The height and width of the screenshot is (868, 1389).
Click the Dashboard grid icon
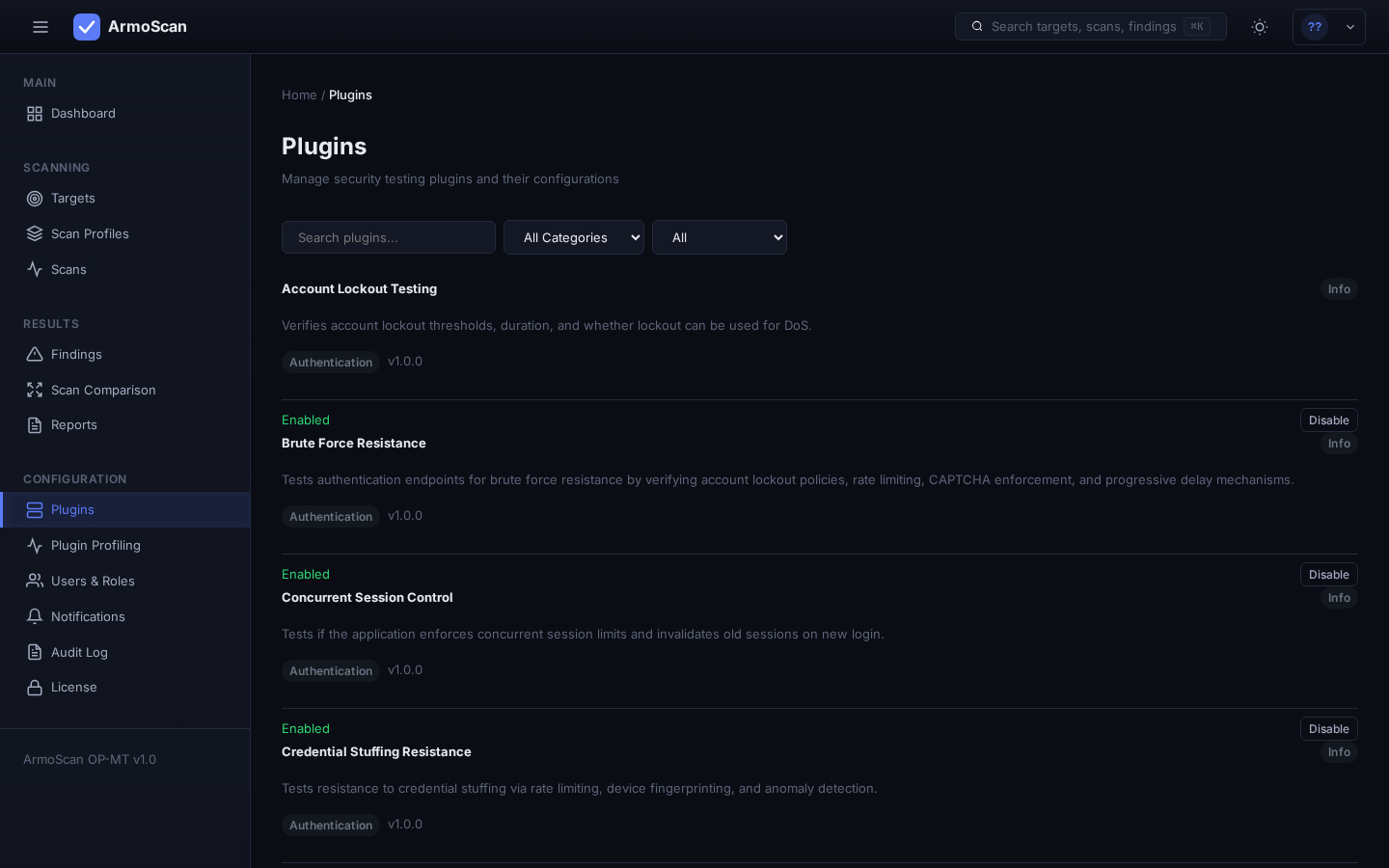(35, 114)
